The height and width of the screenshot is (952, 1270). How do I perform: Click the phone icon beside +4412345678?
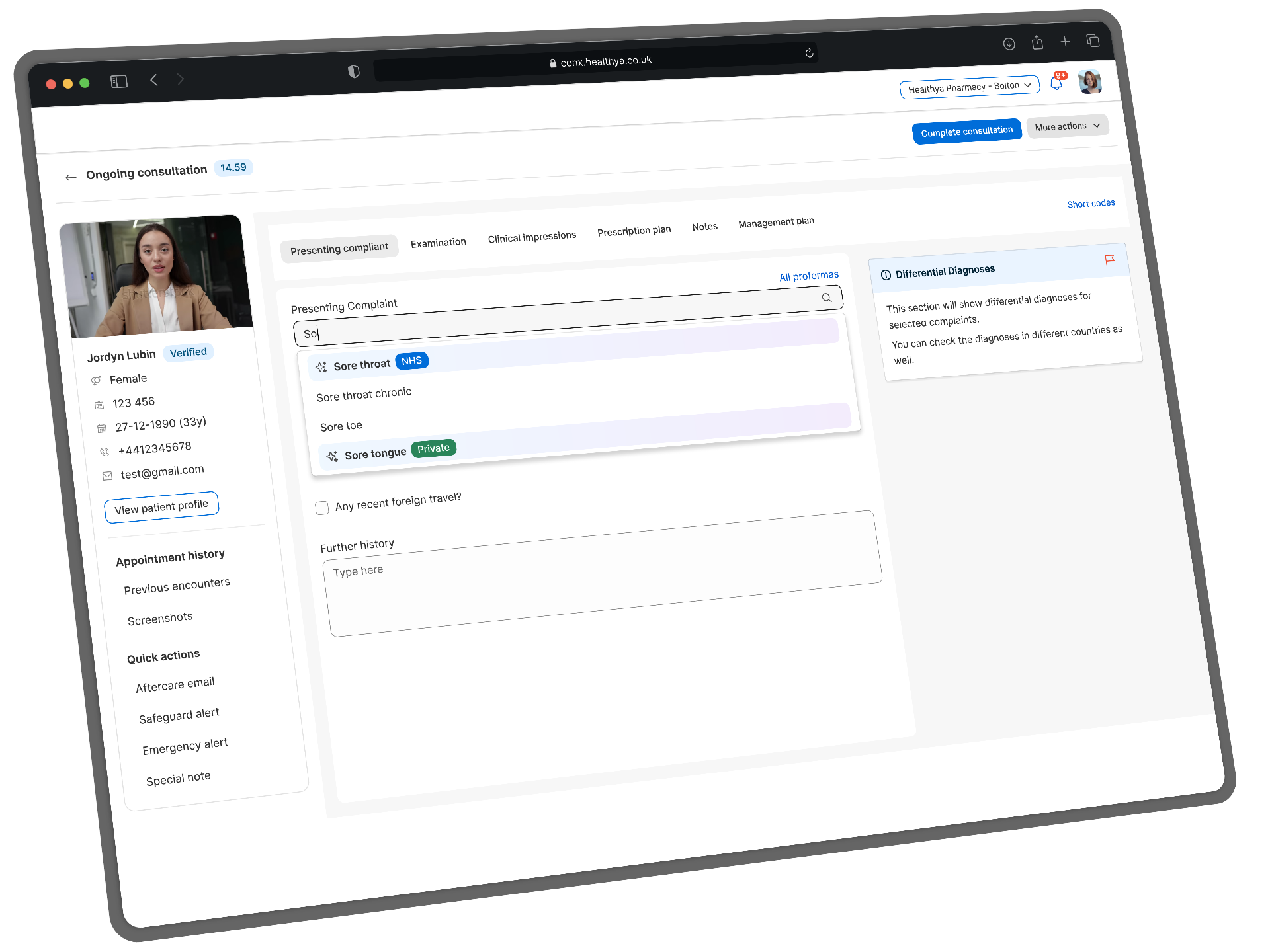click(x=105, y=452)
